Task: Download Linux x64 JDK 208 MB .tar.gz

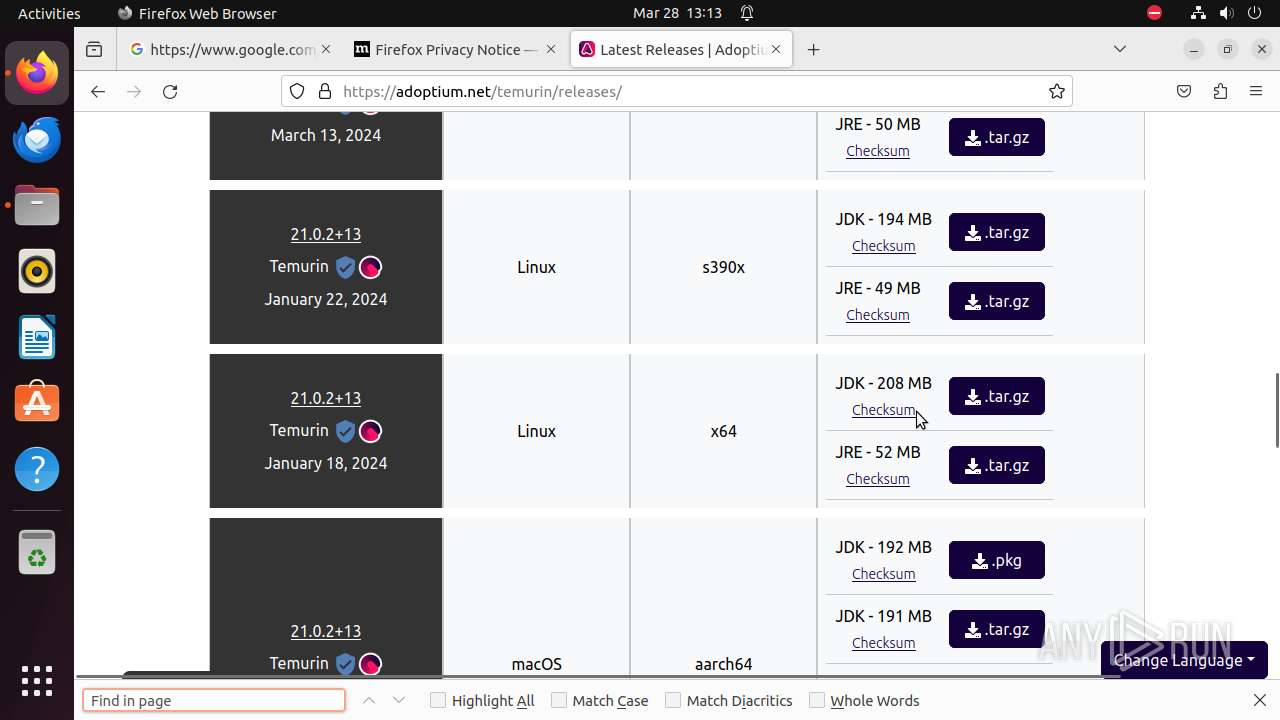Action: point(997,396)
